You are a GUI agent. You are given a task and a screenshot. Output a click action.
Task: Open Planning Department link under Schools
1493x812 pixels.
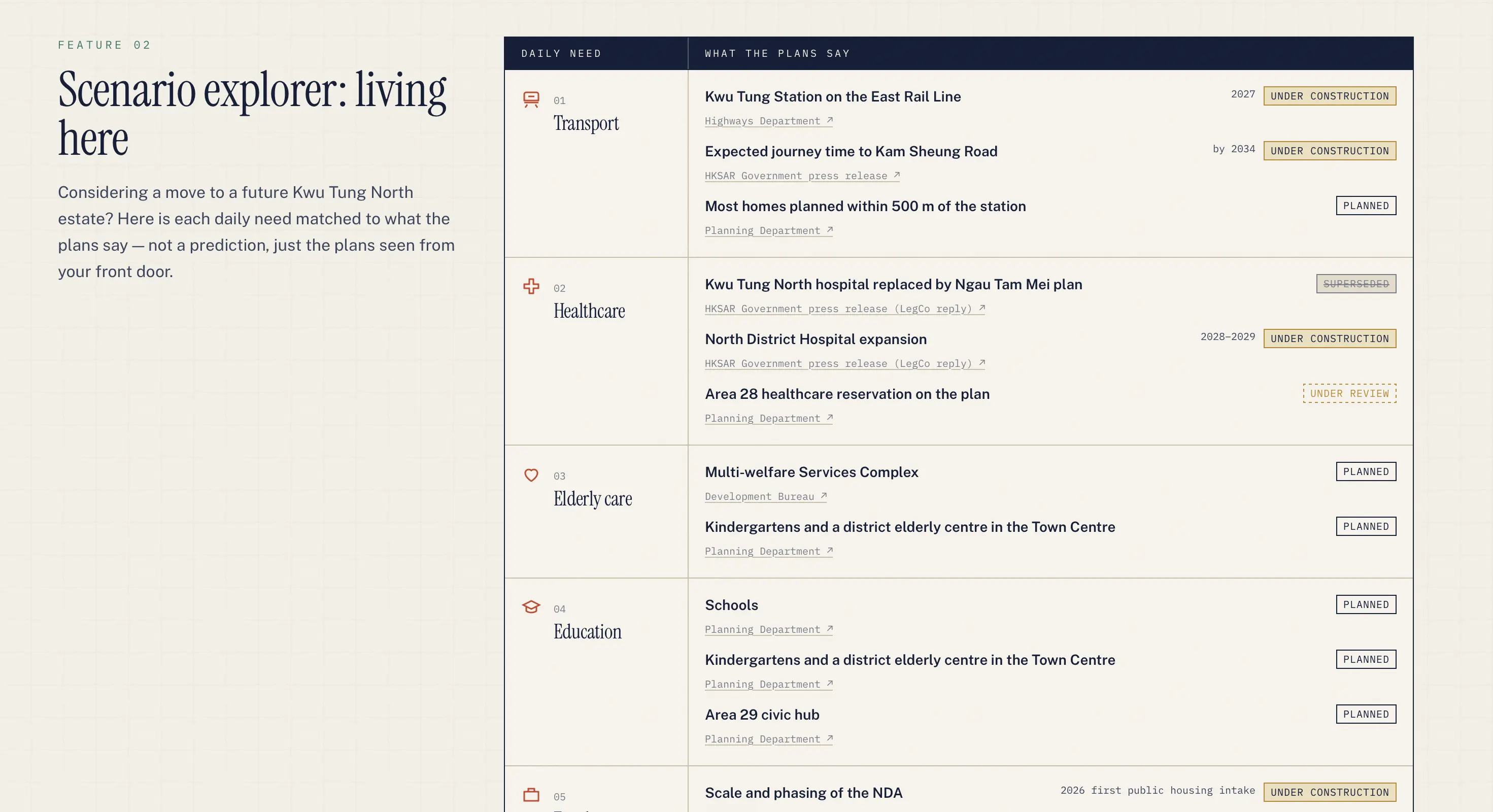[x=768, y=629]
